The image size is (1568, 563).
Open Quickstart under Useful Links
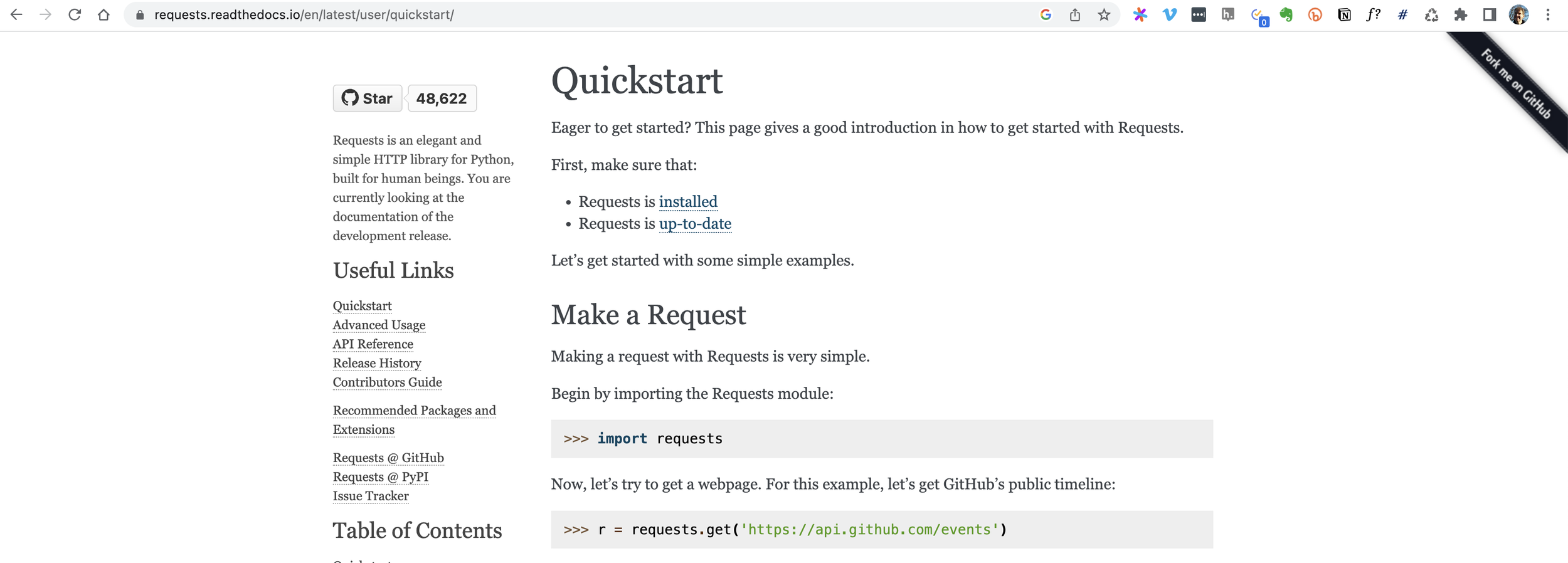(362, 306)
